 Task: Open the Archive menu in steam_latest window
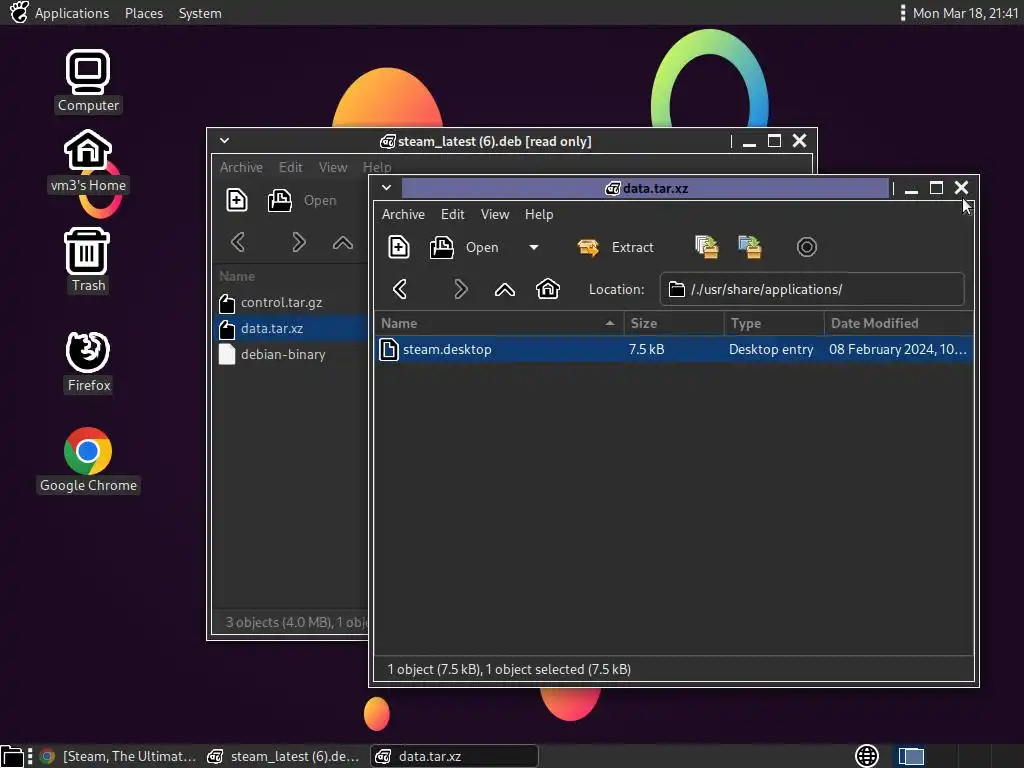[241, 167]
